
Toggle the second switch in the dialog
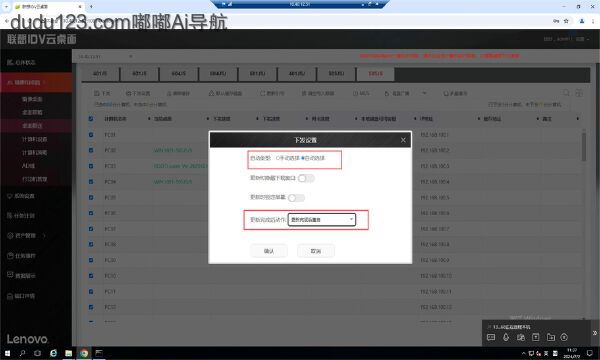(297, 198)
